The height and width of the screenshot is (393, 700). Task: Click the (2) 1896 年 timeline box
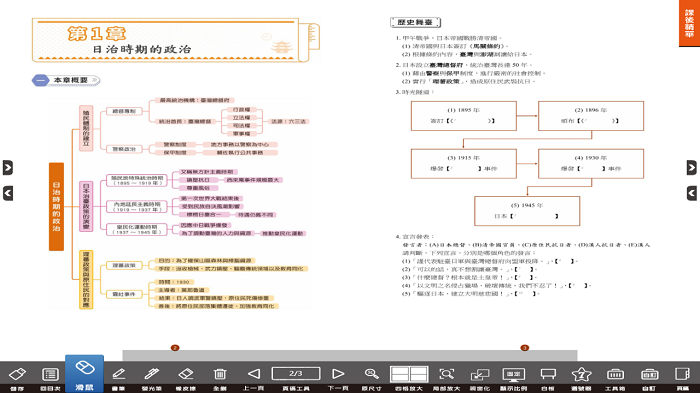591,116
